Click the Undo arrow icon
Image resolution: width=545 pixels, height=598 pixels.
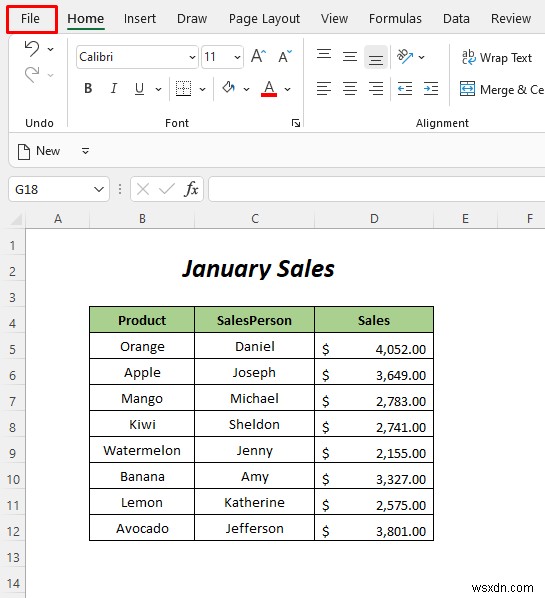(x=32, y=49)
